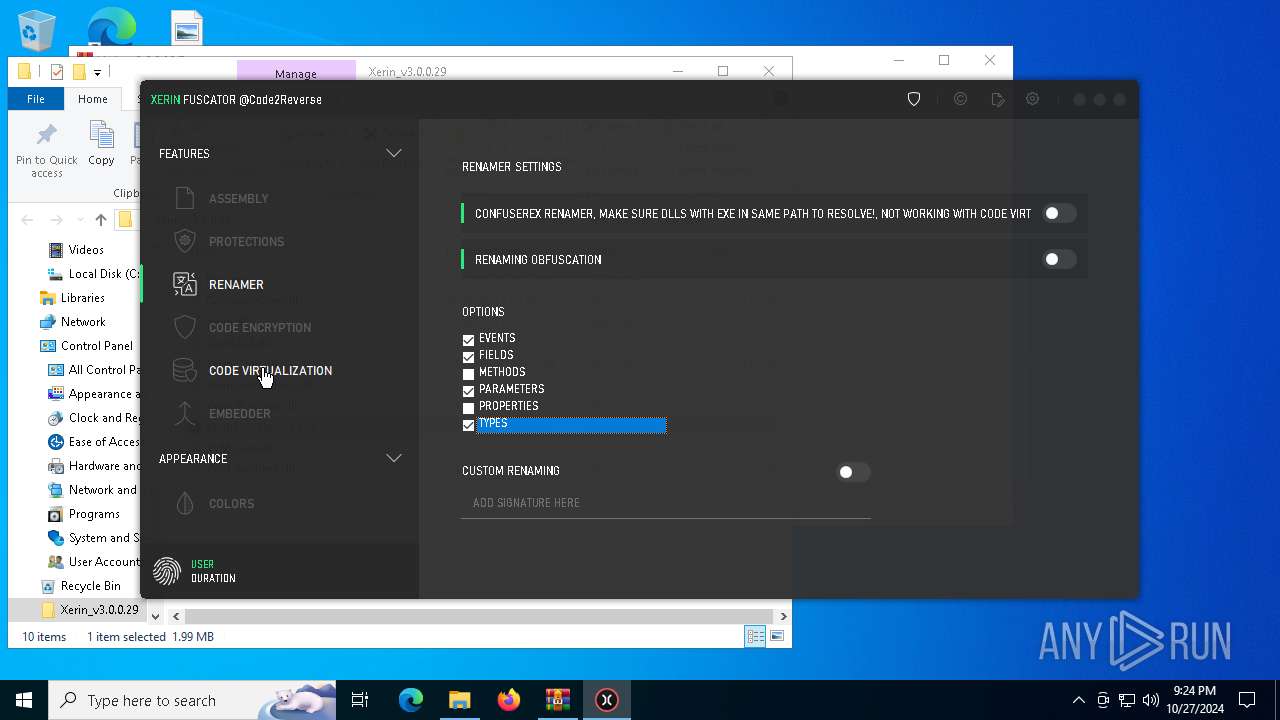
Task: Click Properties icon in Explorer quick access toolbar
Action: (x=57, y=72)
